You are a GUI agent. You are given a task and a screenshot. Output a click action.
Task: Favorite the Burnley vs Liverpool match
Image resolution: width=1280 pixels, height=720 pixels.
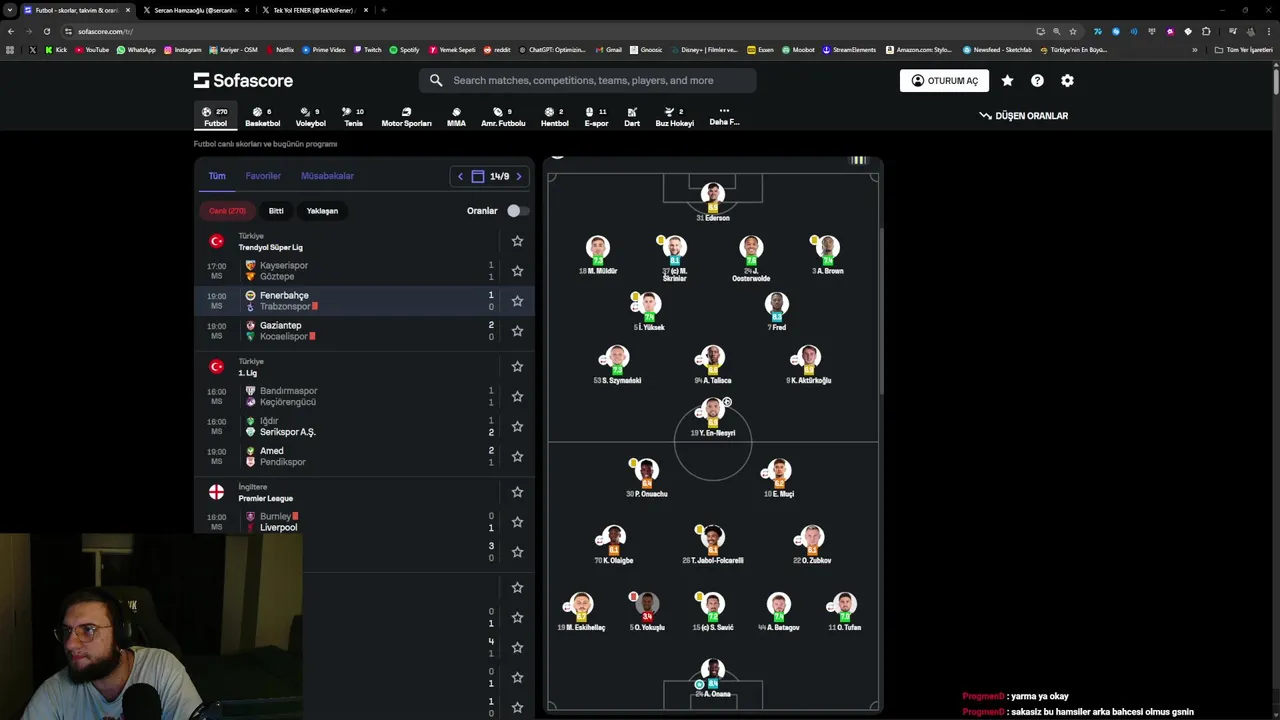(x=517, y=522)
